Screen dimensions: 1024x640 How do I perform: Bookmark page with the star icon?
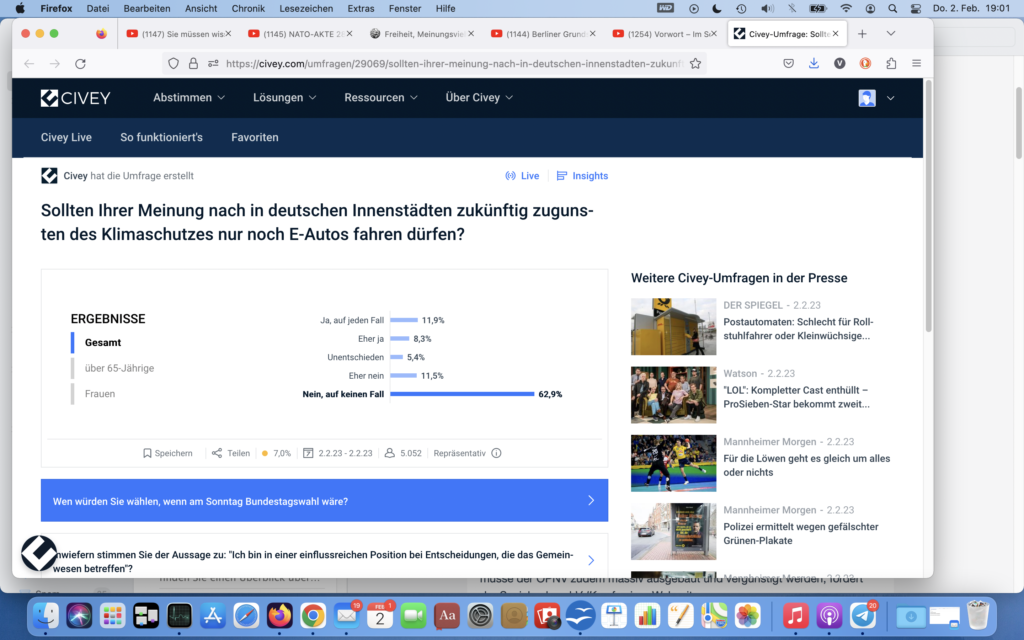pyautogui.click(x=696, y=63)
